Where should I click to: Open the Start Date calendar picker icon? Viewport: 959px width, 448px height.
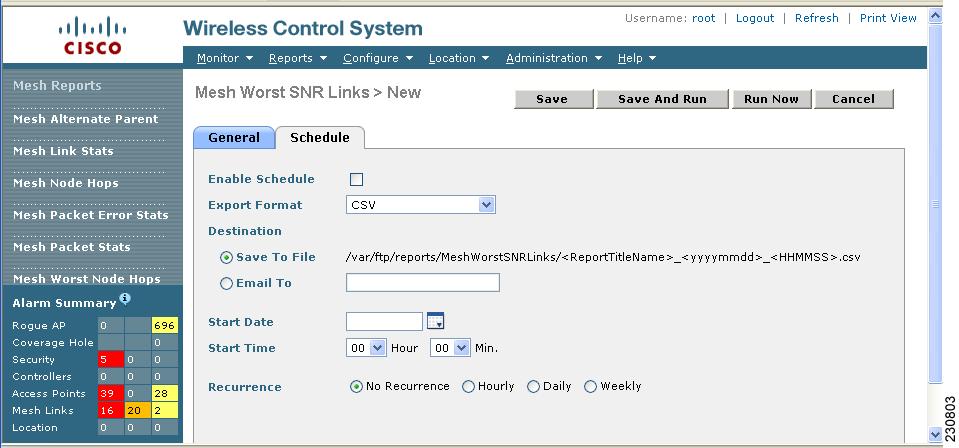click(435, 321)
